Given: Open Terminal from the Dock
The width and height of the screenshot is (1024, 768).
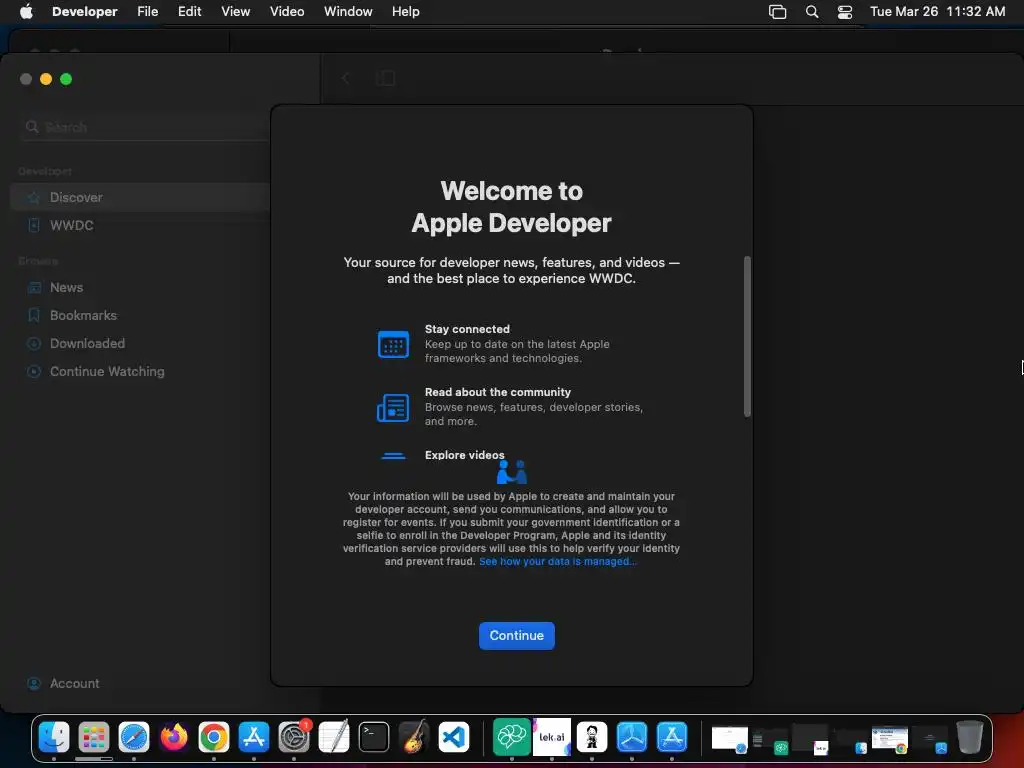Looking at the screenshot, I should coord(374,737).
